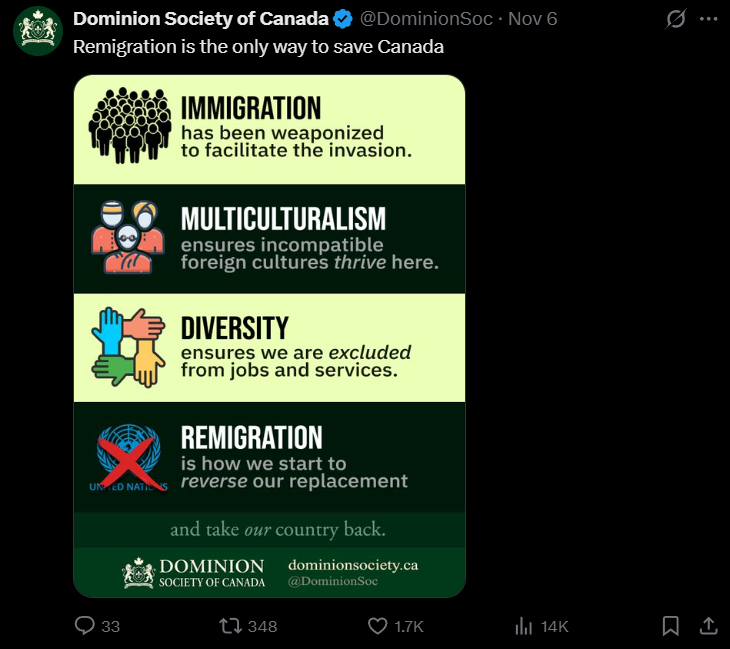Image resolution: width=730 pixels, height=649 pixels.
Task: Toggle like with the heart icon
Action: point(377,626)
